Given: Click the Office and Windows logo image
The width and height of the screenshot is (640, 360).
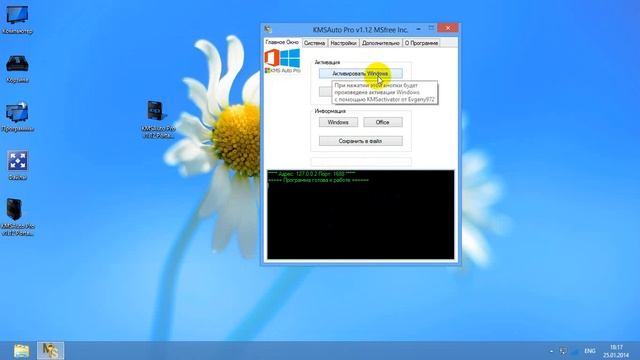Looking at the screenshot, I should (282, 60).
